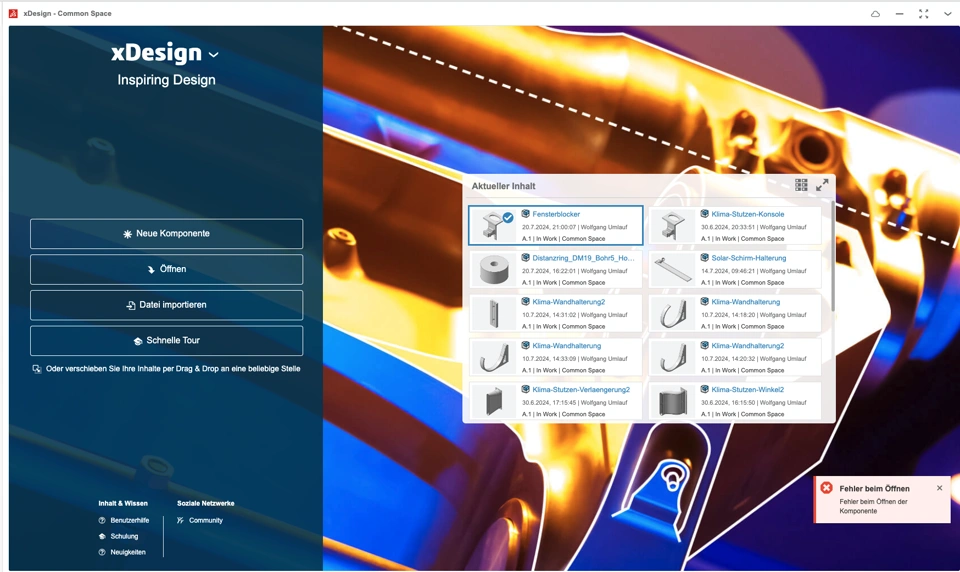The image size is (960, 572).
Task: Click the part type icon beside Klima-Stutzen-Konsole
Action: pos(705,214)
